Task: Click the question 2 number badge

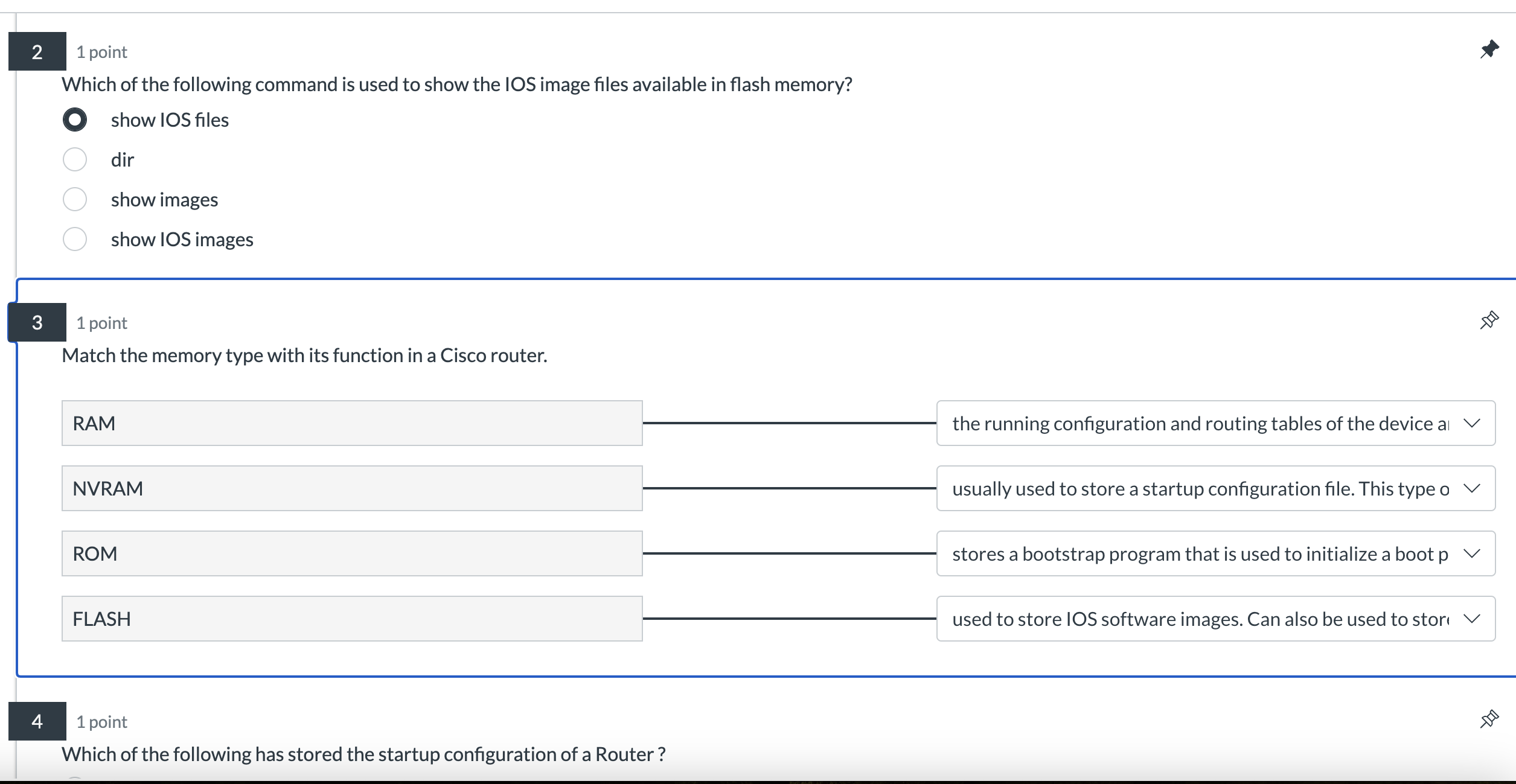Action: point(37,51)
